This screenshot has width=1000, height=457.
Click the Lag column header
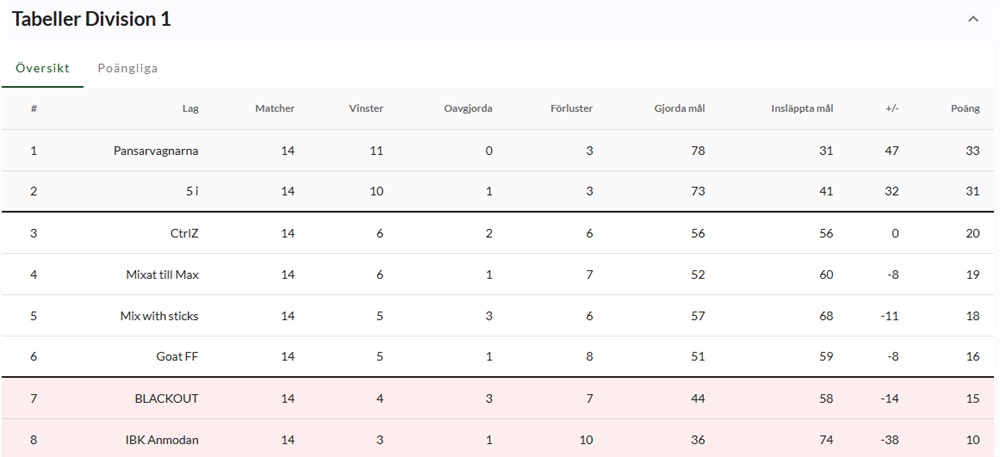(190, 109)
